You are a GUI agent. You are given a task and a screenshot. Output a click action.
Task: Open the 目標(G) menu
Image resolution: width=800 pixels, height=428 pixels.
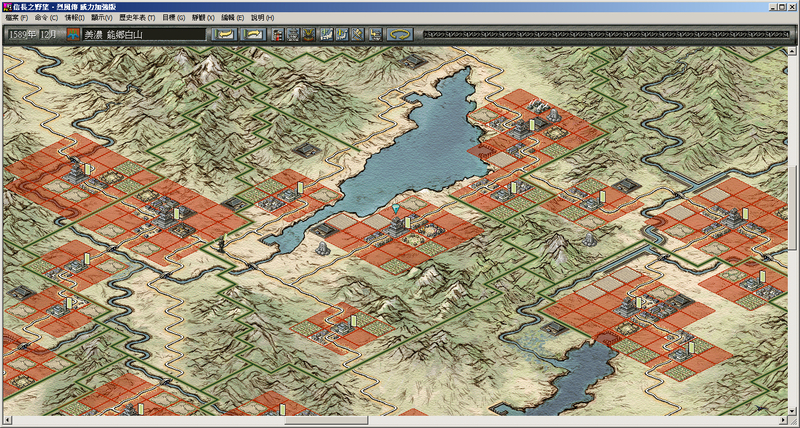(173, 17)
